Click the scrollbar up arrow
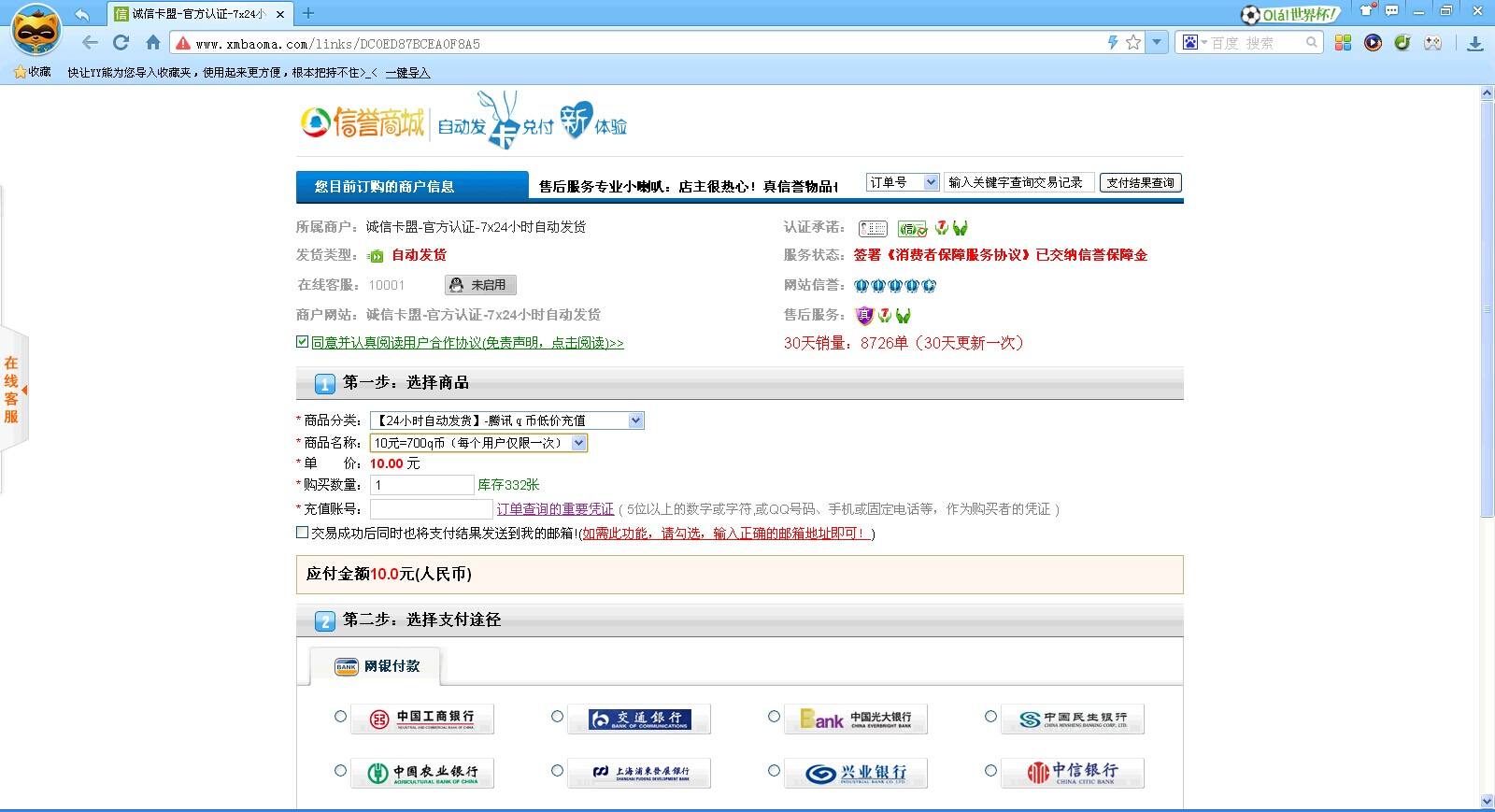 1487,93
